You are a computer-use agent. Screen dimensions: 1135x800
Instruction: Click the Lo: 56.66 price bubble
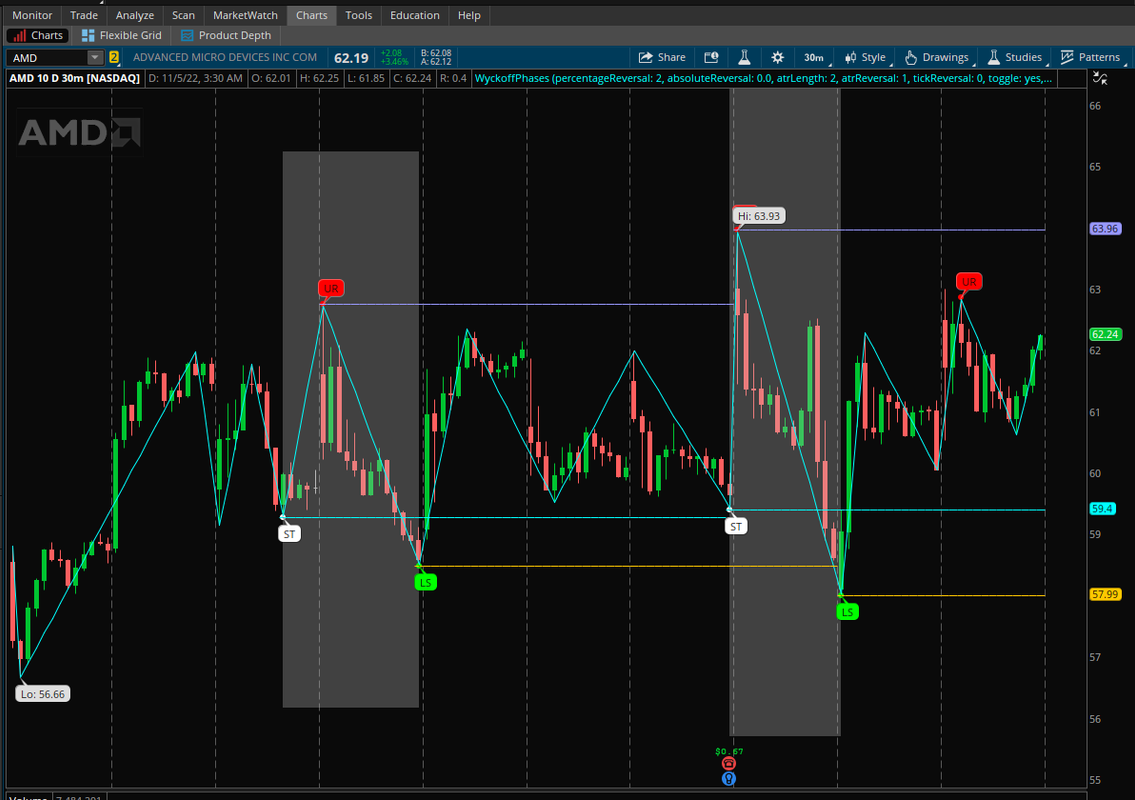point(43,694)
